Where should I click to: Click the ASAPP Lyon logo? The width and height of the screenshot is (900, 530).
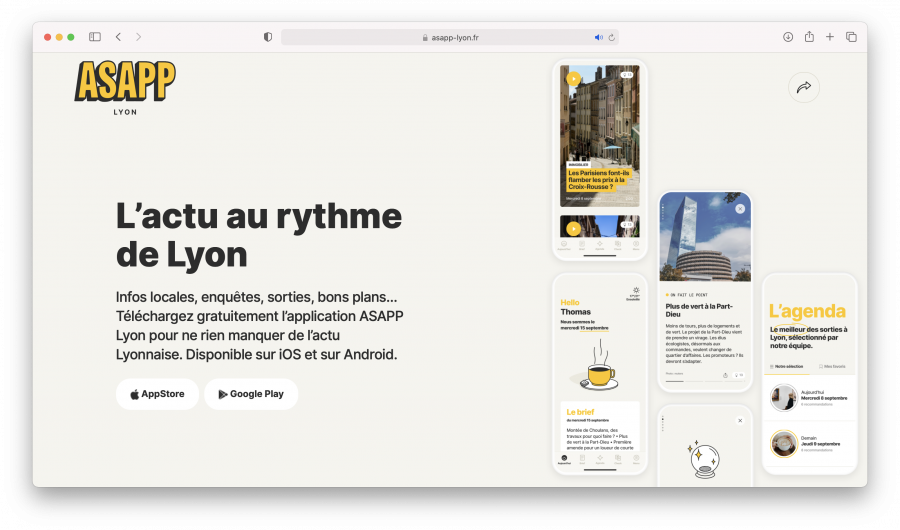(x=125, y=87)
